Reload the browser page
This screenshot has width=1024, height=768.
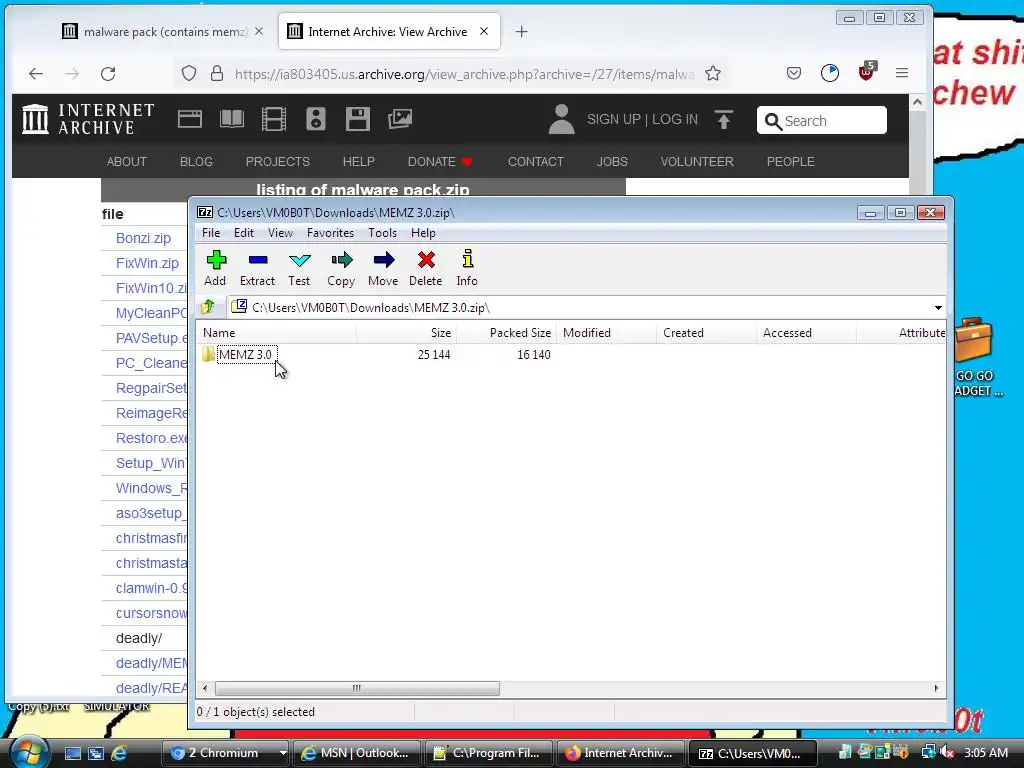click(x=108, y=74)
